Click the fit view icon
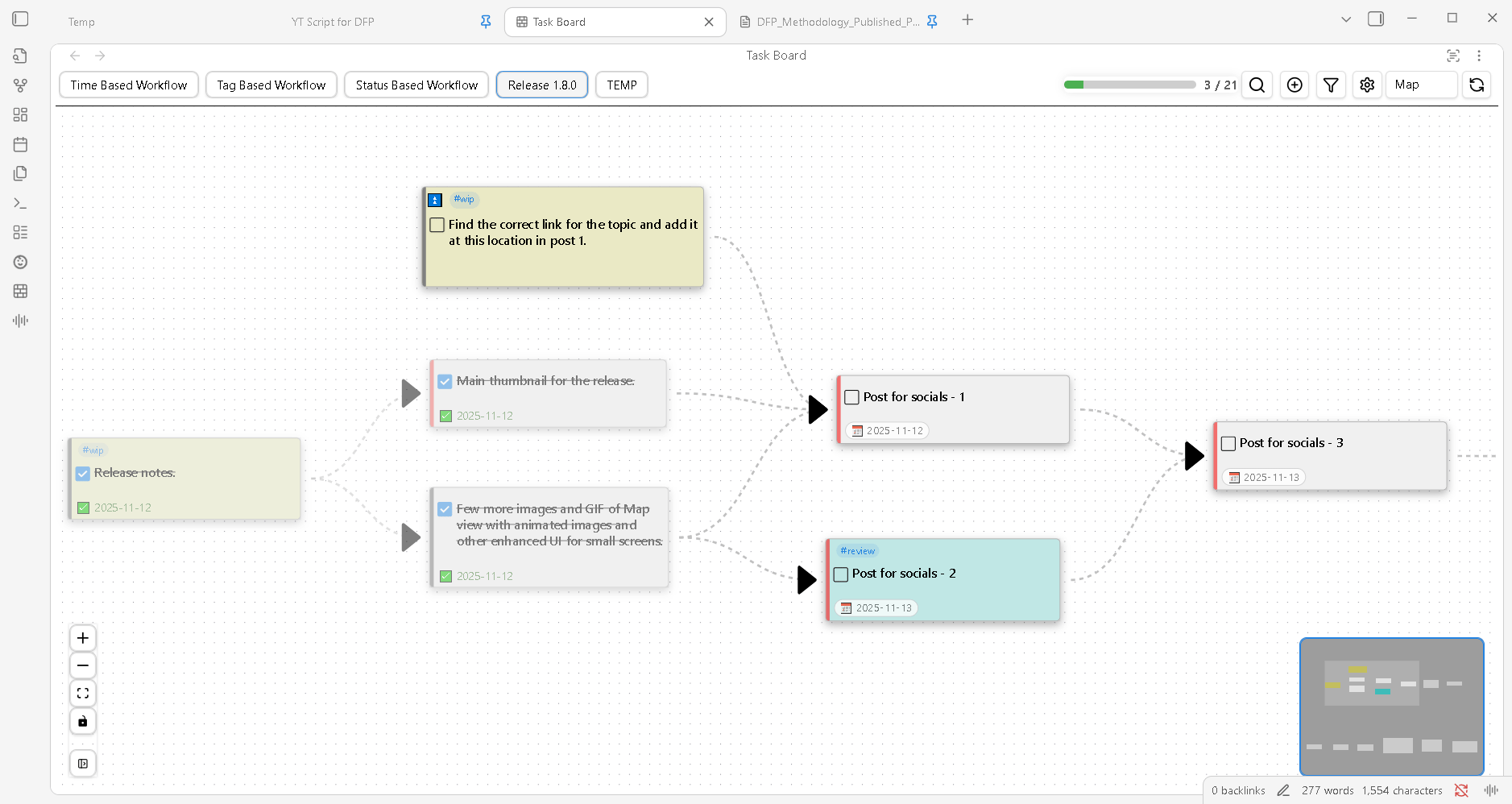Image resolution: width=1512 pixels, height=804 pixels. pyautogui.click(x=83, y=694)
